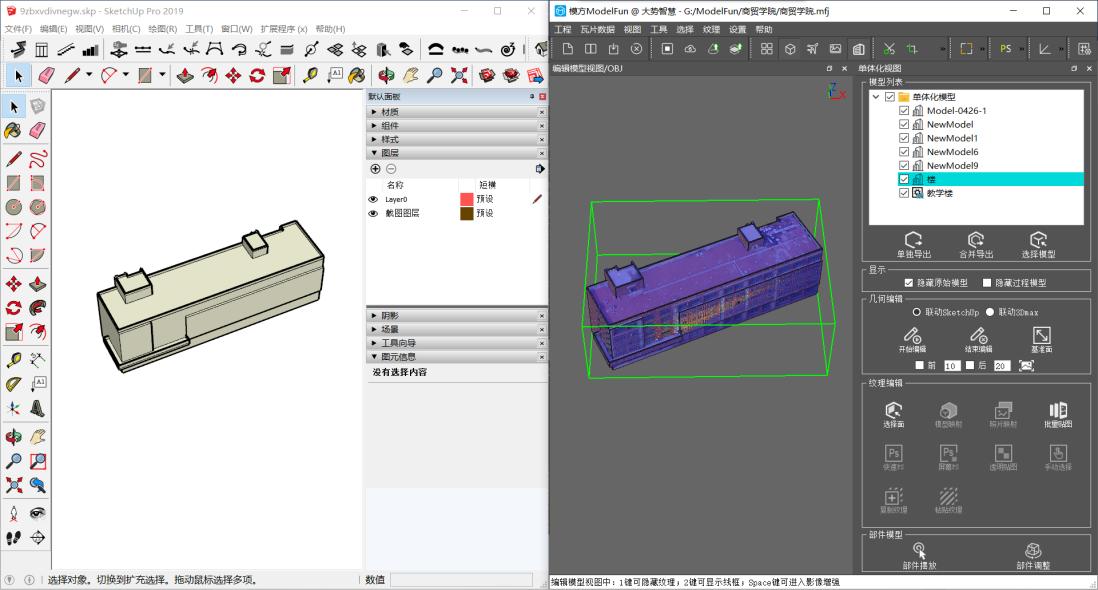Click brown color swatch of 截图图层

[466, 213]
